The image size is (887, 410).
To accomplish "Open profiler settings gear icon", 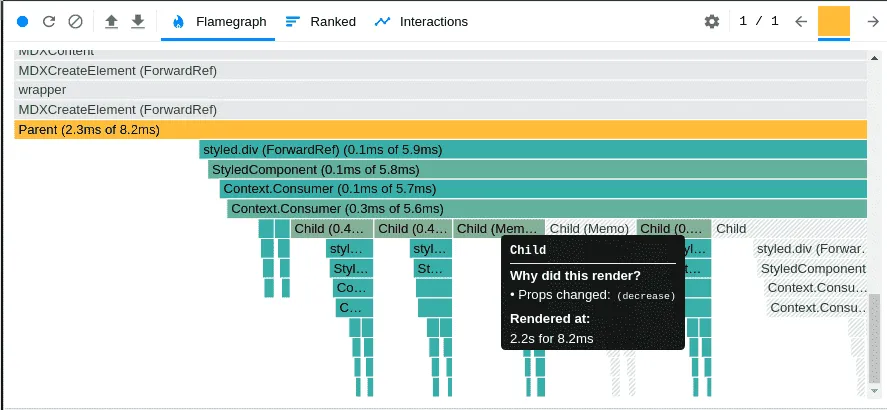I will pyautogui.click(x=712, y=21).
